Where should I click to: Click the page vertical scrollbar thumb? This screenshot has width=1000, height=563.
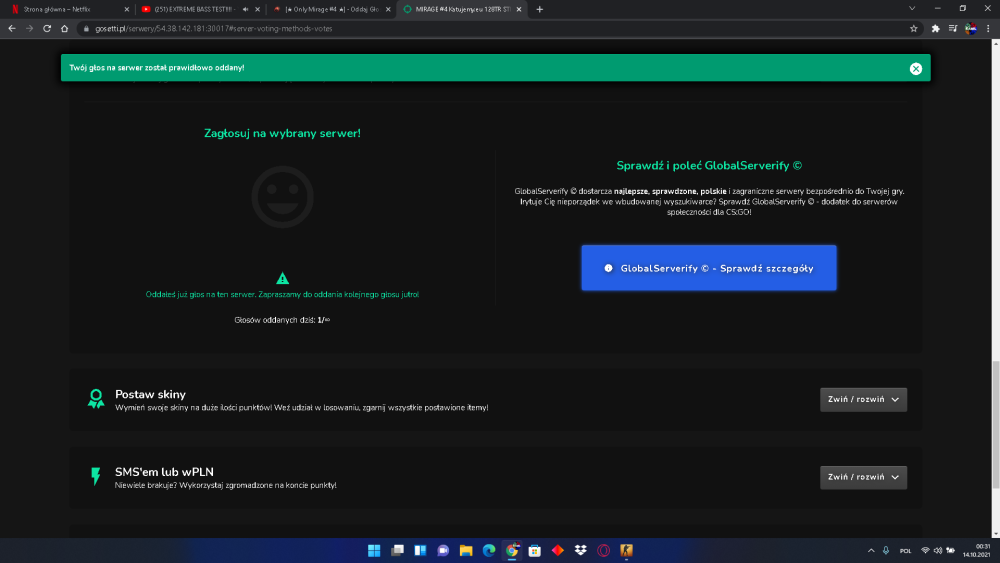tap(996, 425)
